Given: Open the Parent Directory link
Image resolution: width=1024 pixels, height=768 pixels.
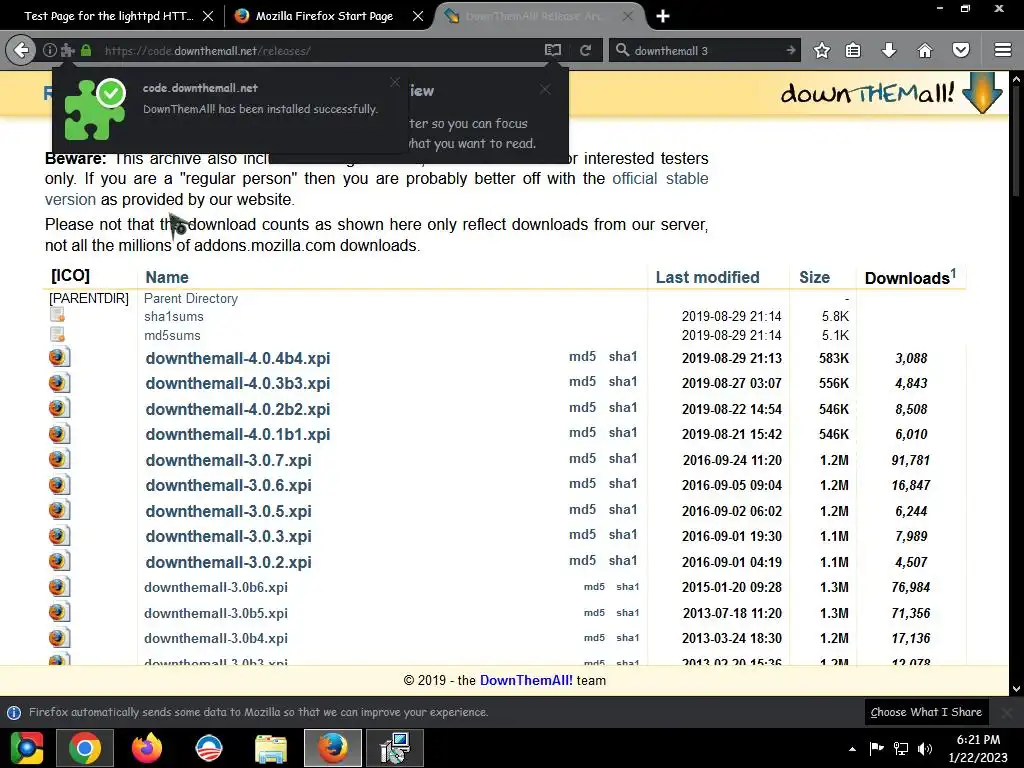Looking at the screenshot, I should [191, 298].
